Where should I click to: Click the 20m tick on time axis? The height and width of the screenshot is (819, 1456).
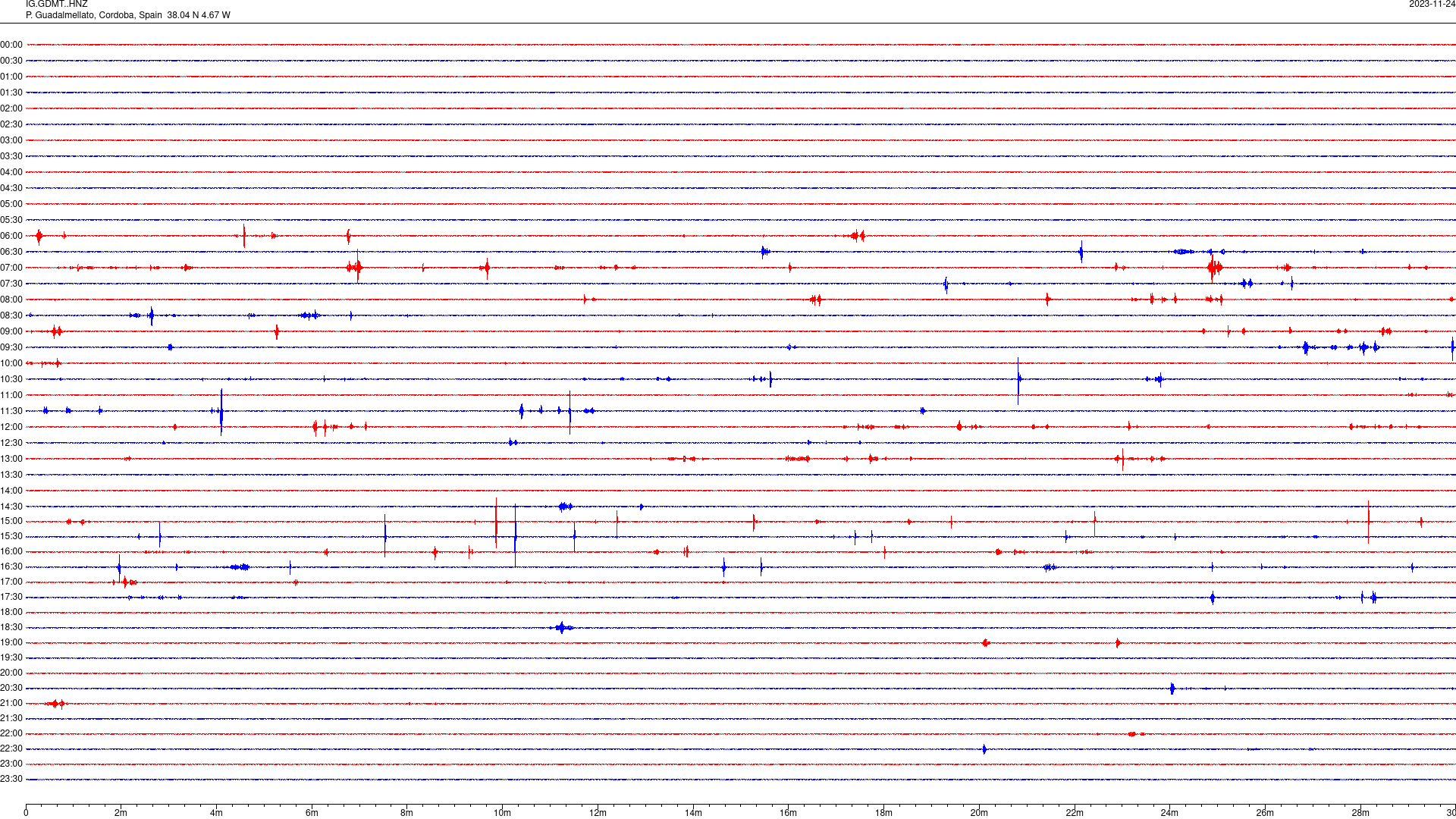pos(979,813)
